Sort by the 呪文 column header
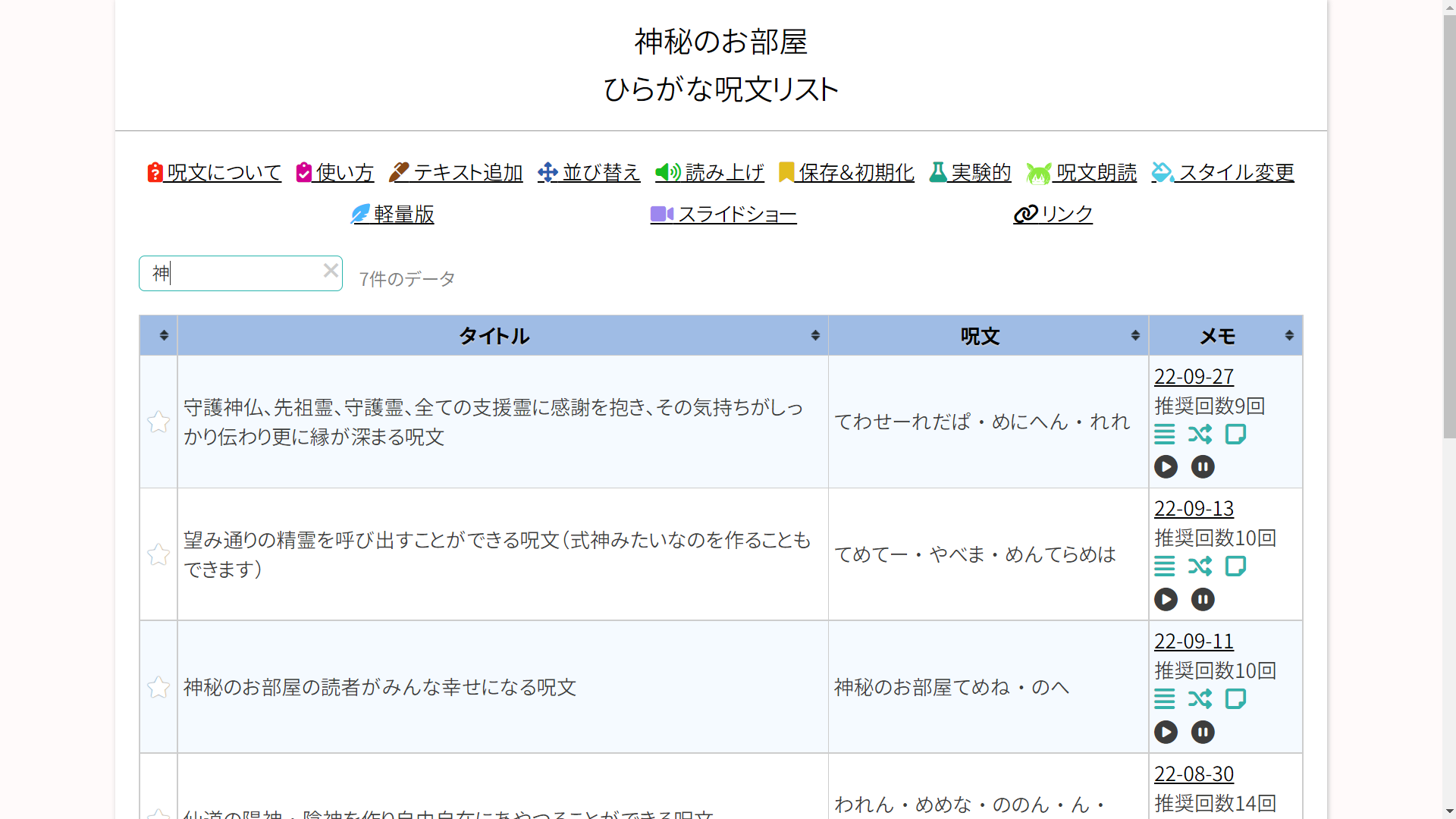1456x819 pixels. coord(980,336)
